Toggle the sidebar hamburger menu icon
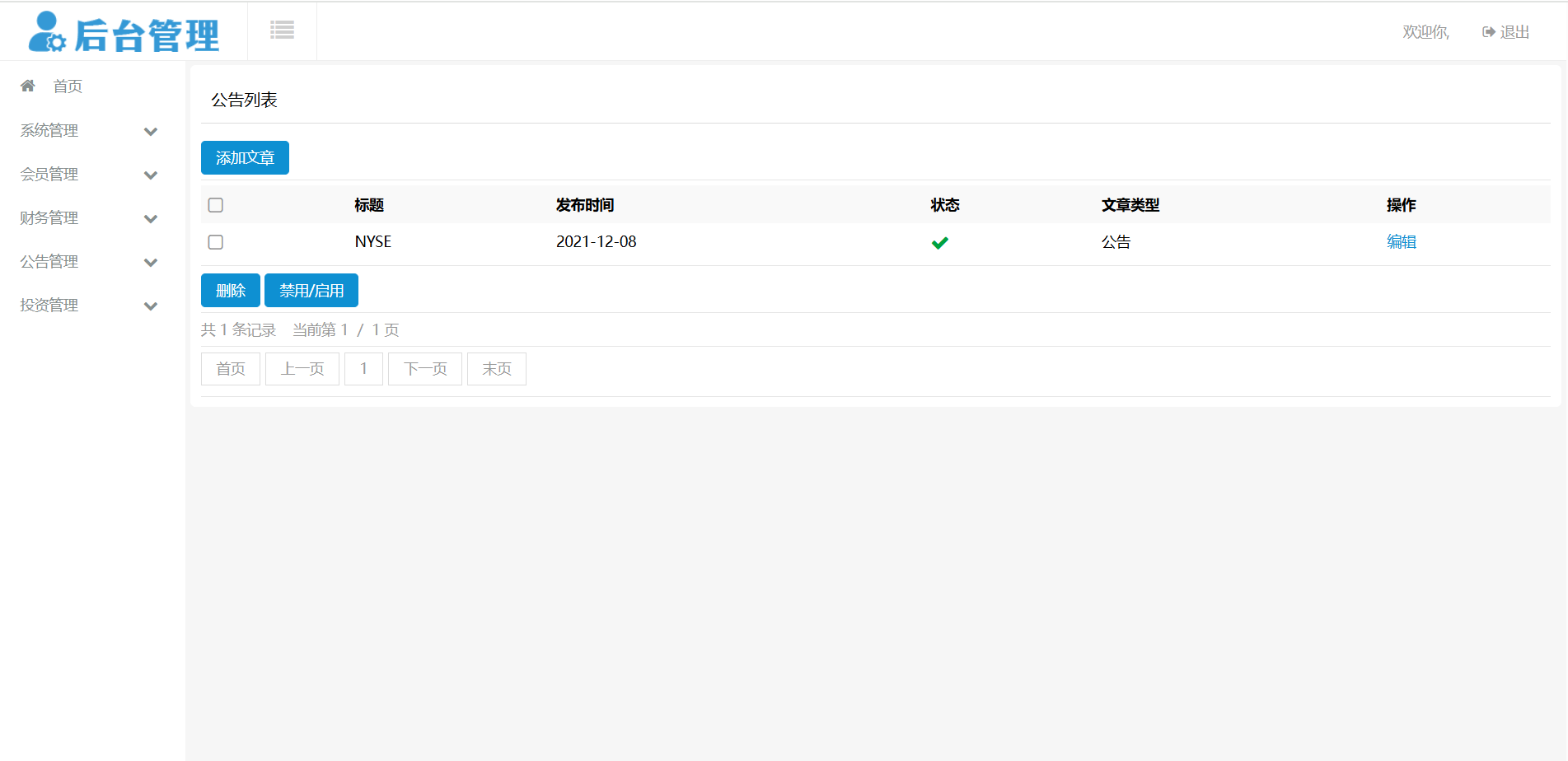The image size is (1568, 761). pyautogui.click(x=282, y=30)
